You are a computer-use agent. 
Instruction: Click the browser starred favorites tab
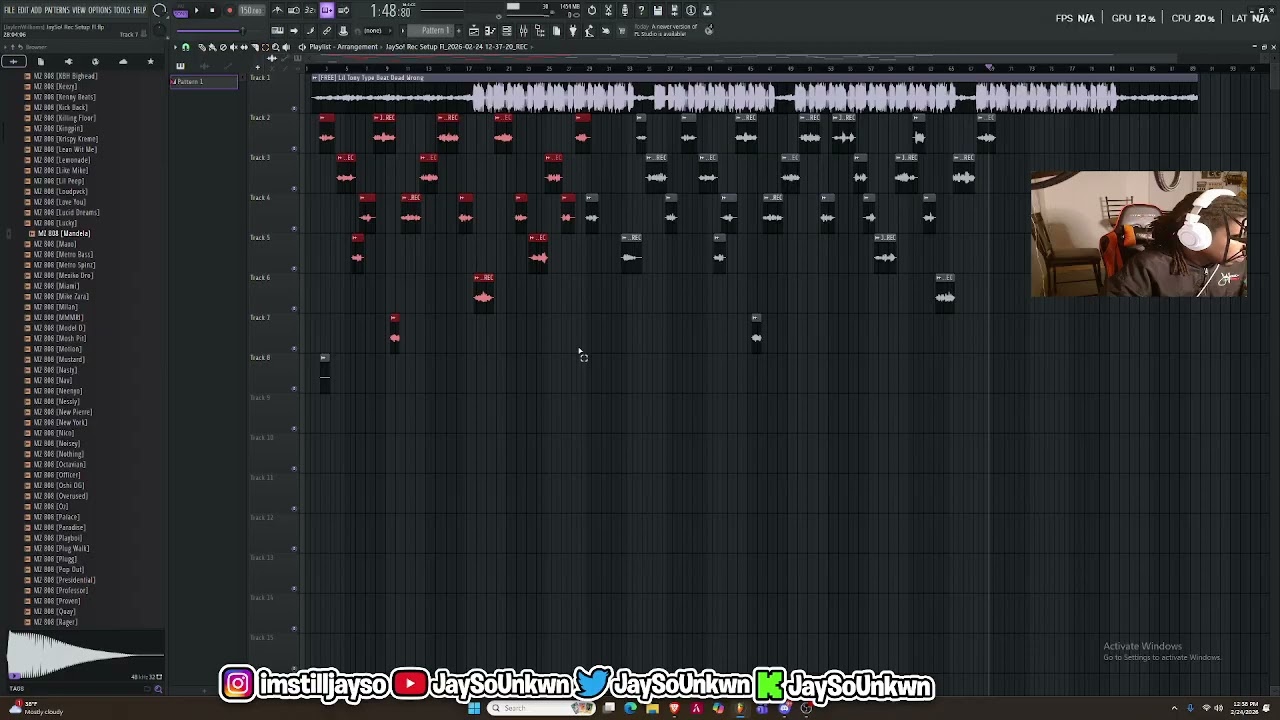(x=150, y=62)
